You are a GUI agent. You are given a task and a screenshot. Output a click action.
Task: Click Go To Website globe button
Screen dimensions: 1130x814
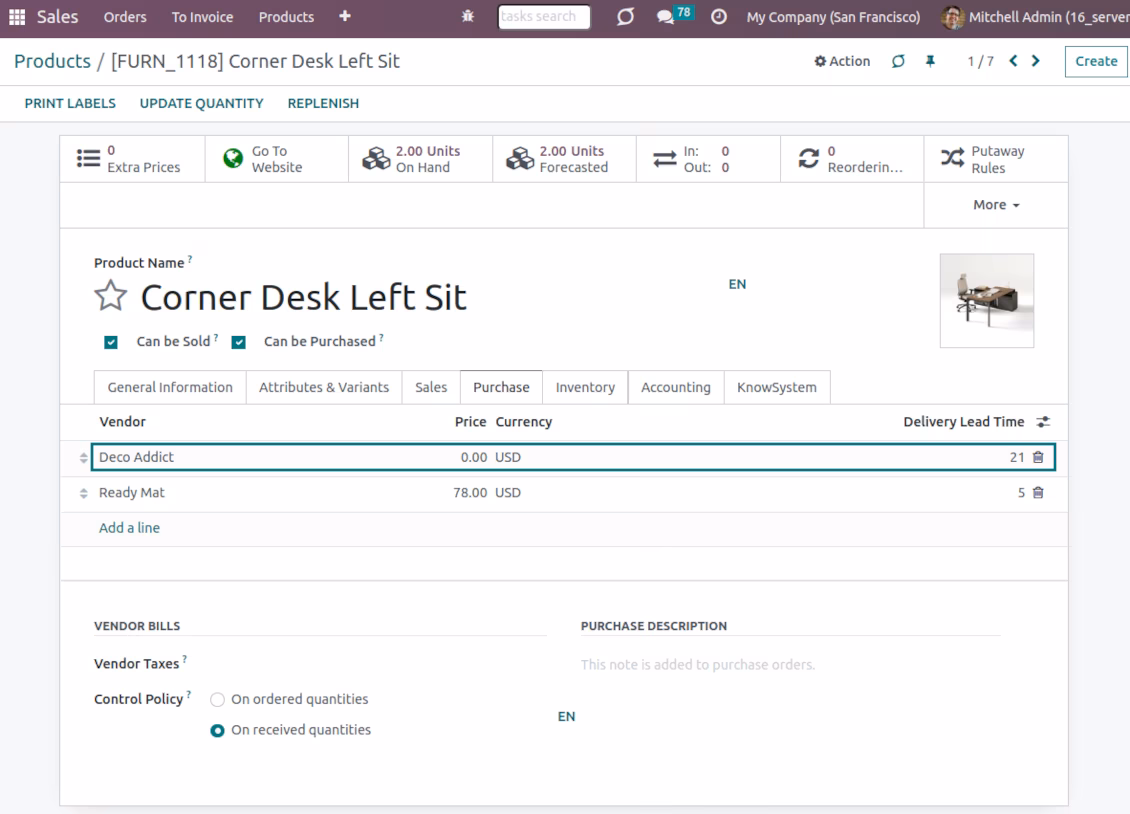277,159
